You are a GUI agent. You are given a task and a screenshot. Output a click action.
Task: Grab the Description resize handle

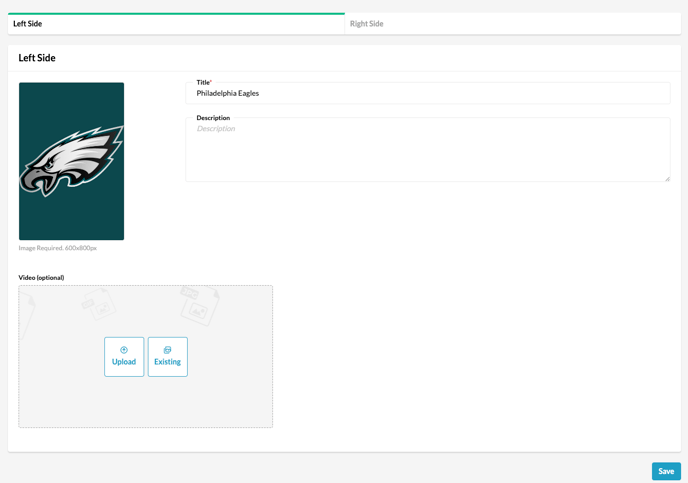click(667, 179)
